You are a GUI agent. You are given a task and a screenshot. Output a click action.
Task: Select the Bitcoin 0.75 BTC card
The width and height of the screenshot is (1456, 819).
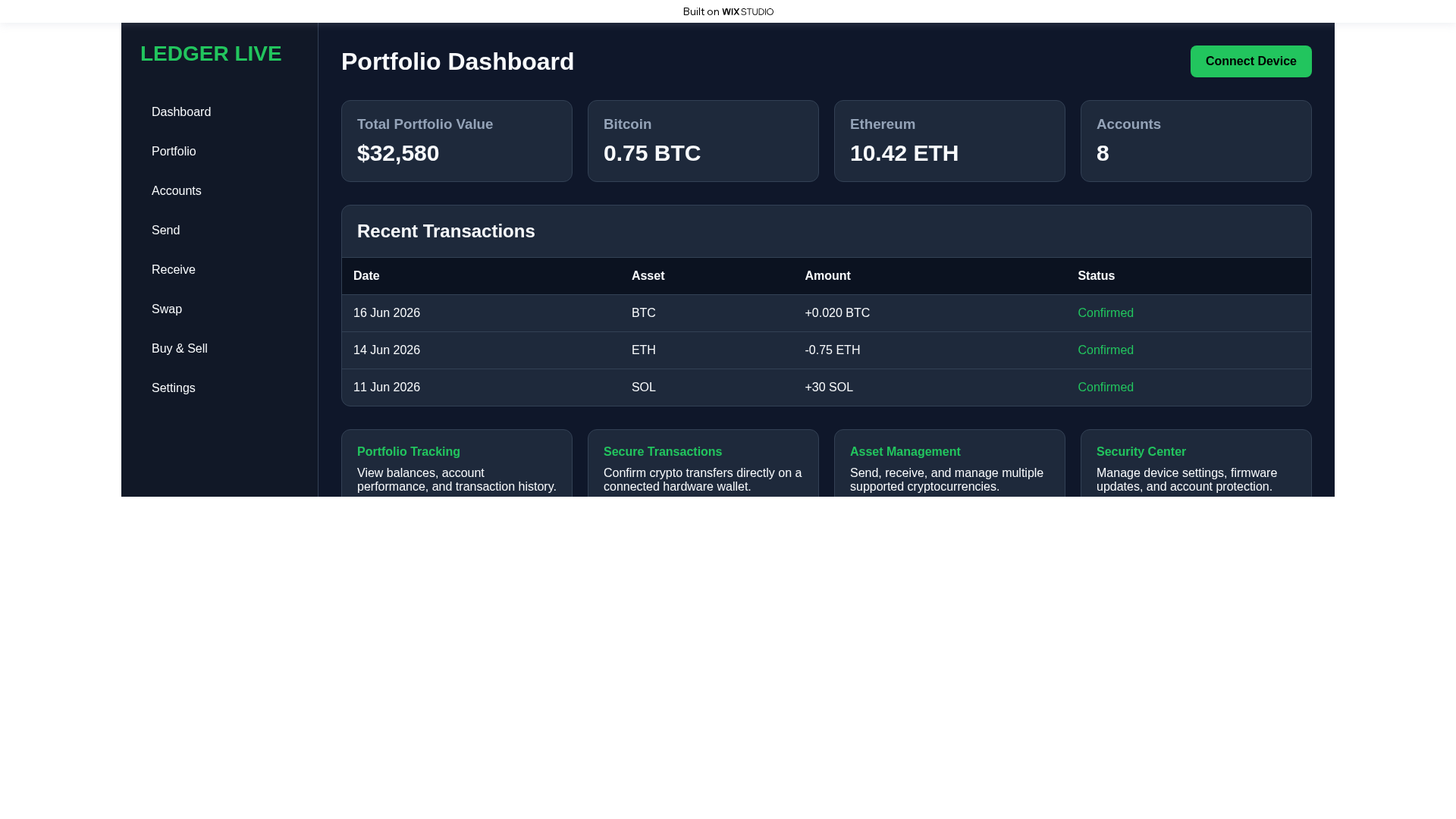pos(703,141)
